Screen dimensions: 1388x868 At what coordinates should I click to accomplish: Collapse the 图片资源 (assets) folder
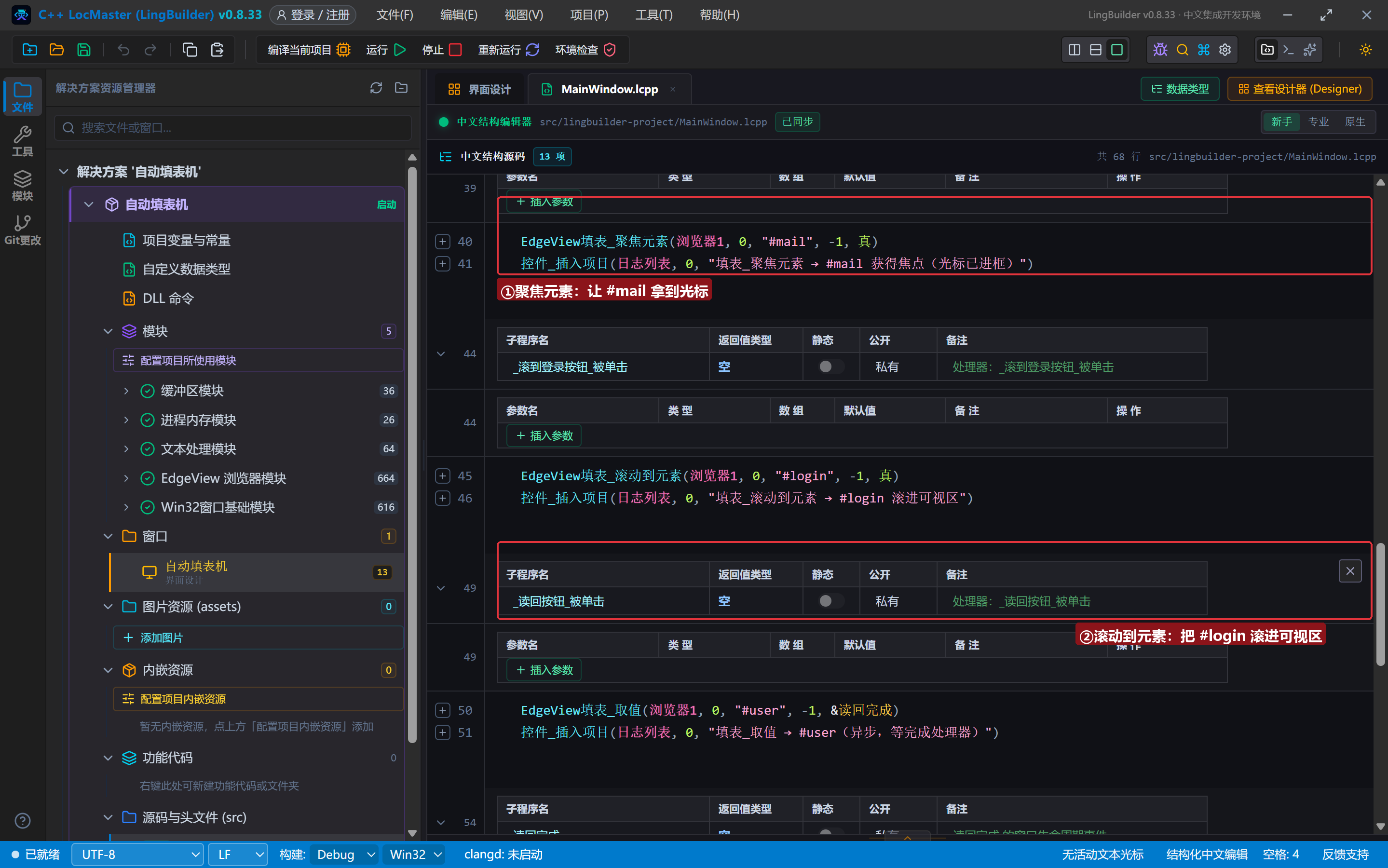tap(108, 607)
